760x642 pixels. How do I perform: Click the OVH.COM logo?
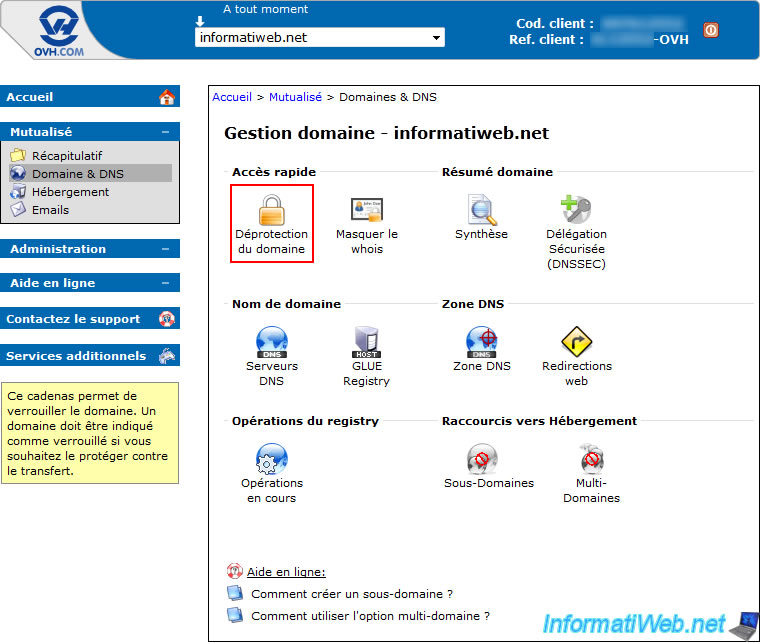(x=59, y=31)
